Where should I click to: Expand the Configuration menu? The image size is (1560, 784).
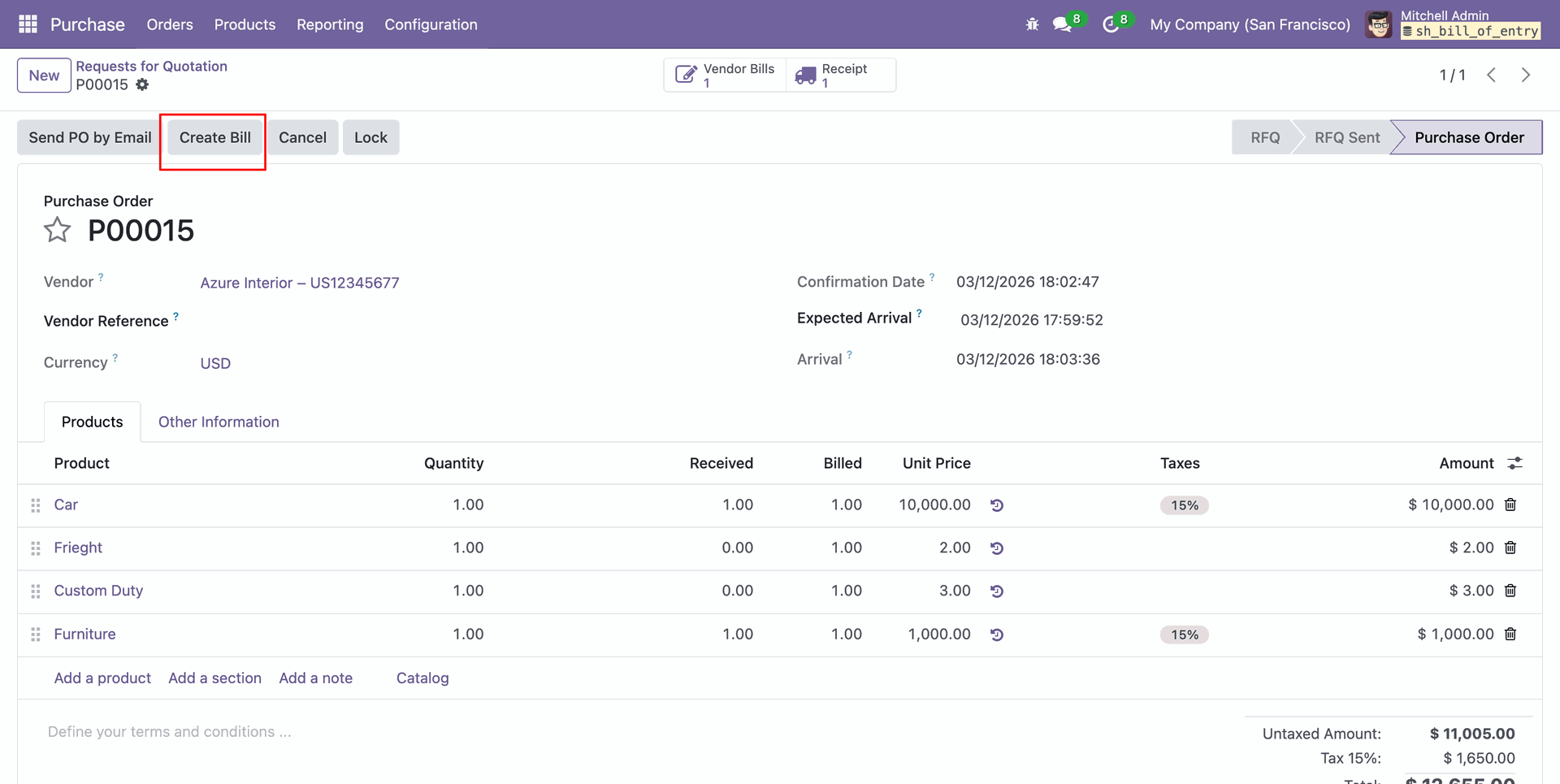tap(431, 24)
